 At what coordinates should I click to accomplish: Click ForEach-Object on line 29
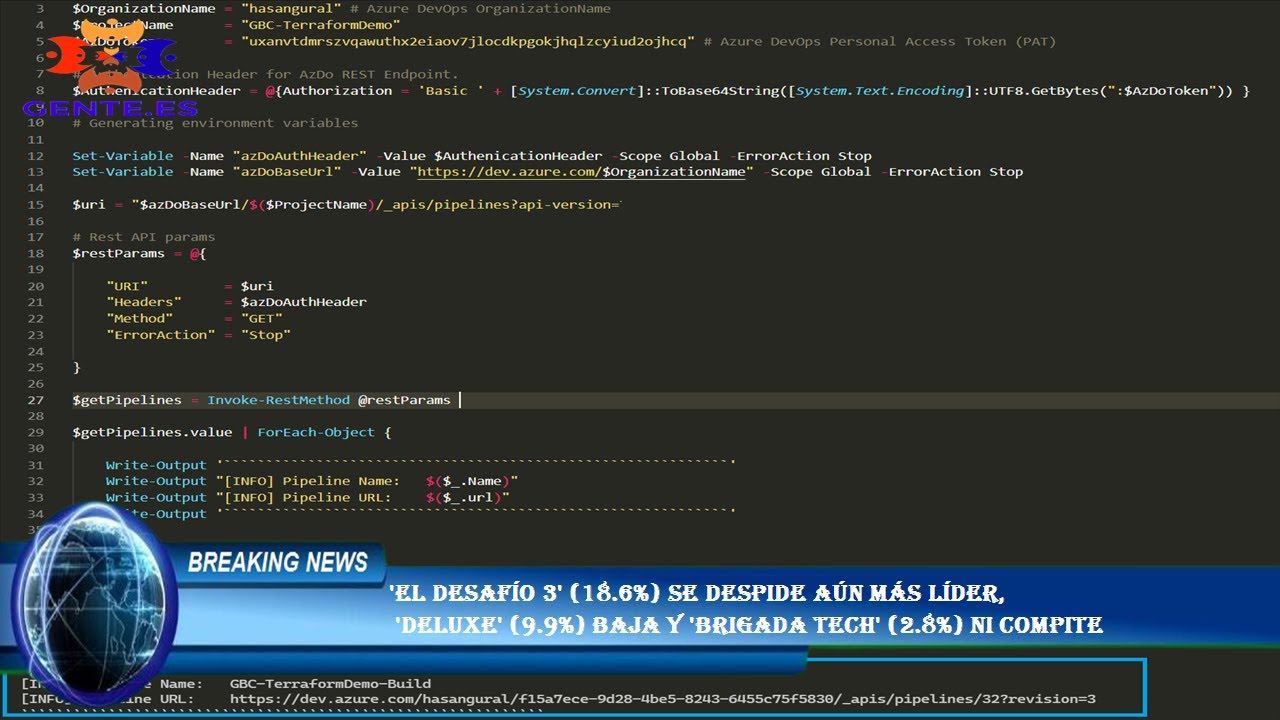316,433
